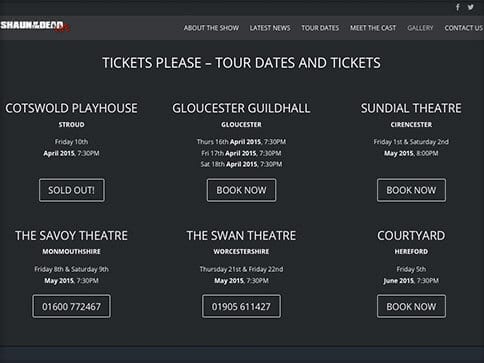Click the Sundial Theatre heading
Screen dimensions: 484x363
click(411, 108)
